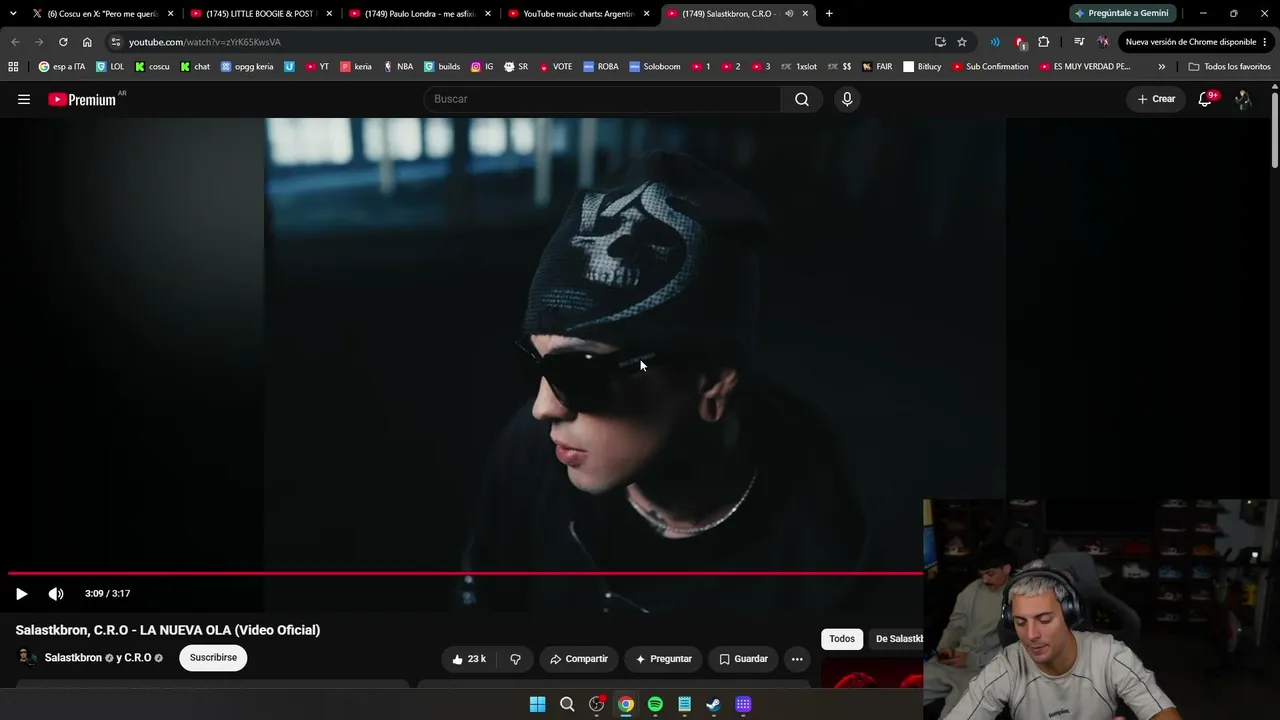Open more actions three-dot menu
The image size is (1280, 720).
797,659
